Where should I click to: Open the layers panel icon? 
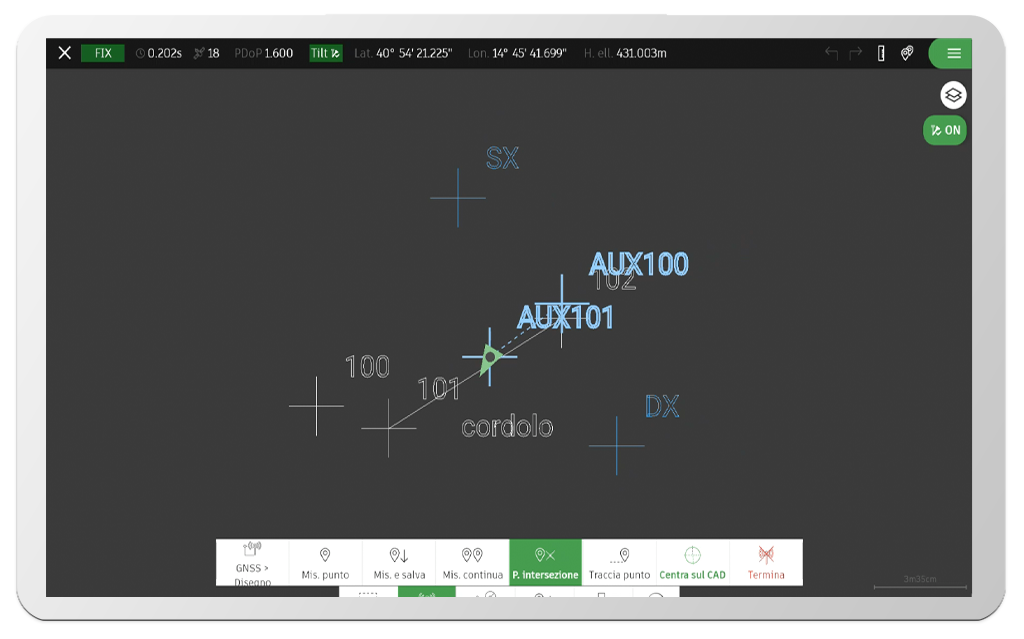(x=954, y=95)
